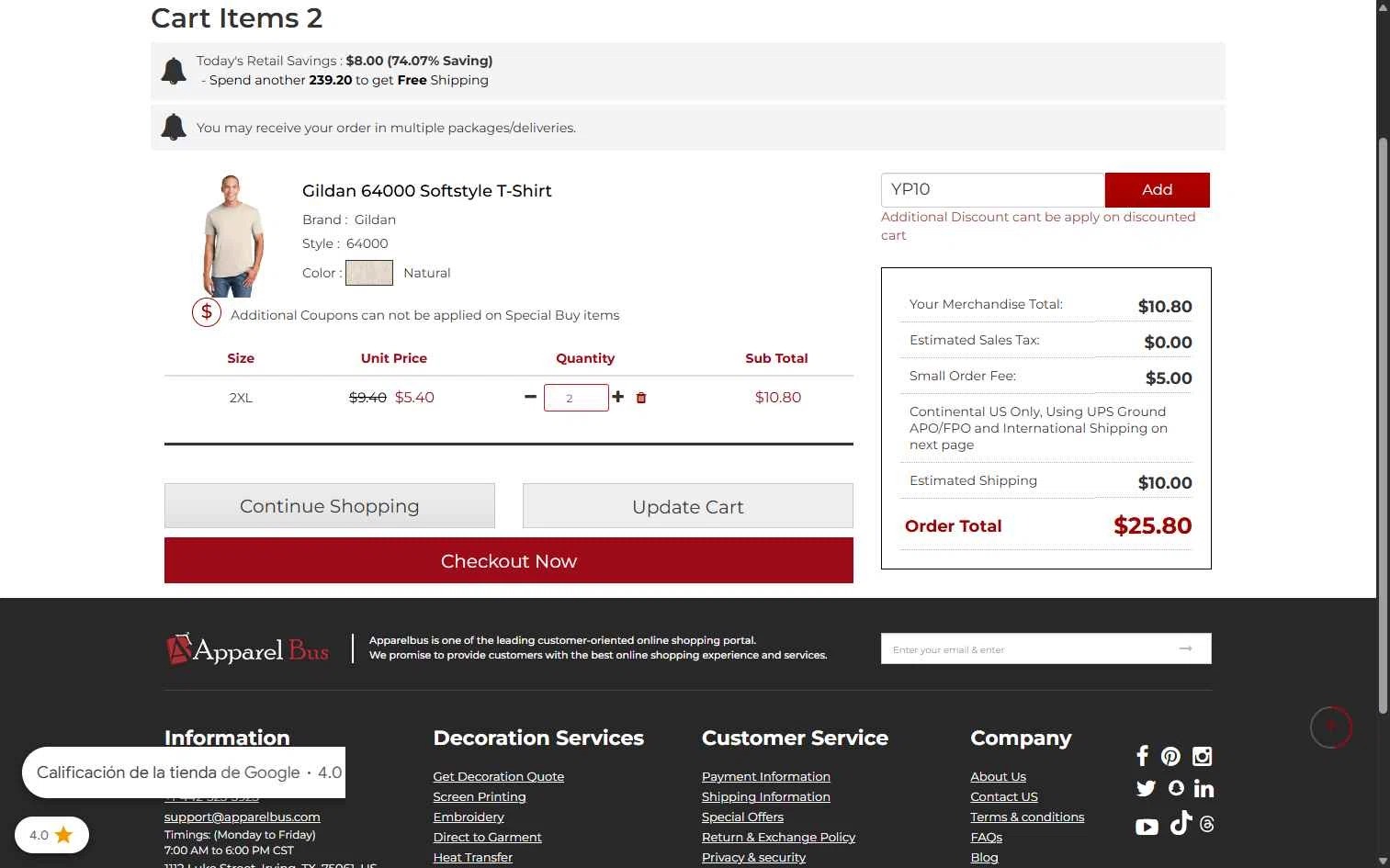Click the Retail Savings bell icon
The width and height of the screenshot is (1390, 868).
174,71
